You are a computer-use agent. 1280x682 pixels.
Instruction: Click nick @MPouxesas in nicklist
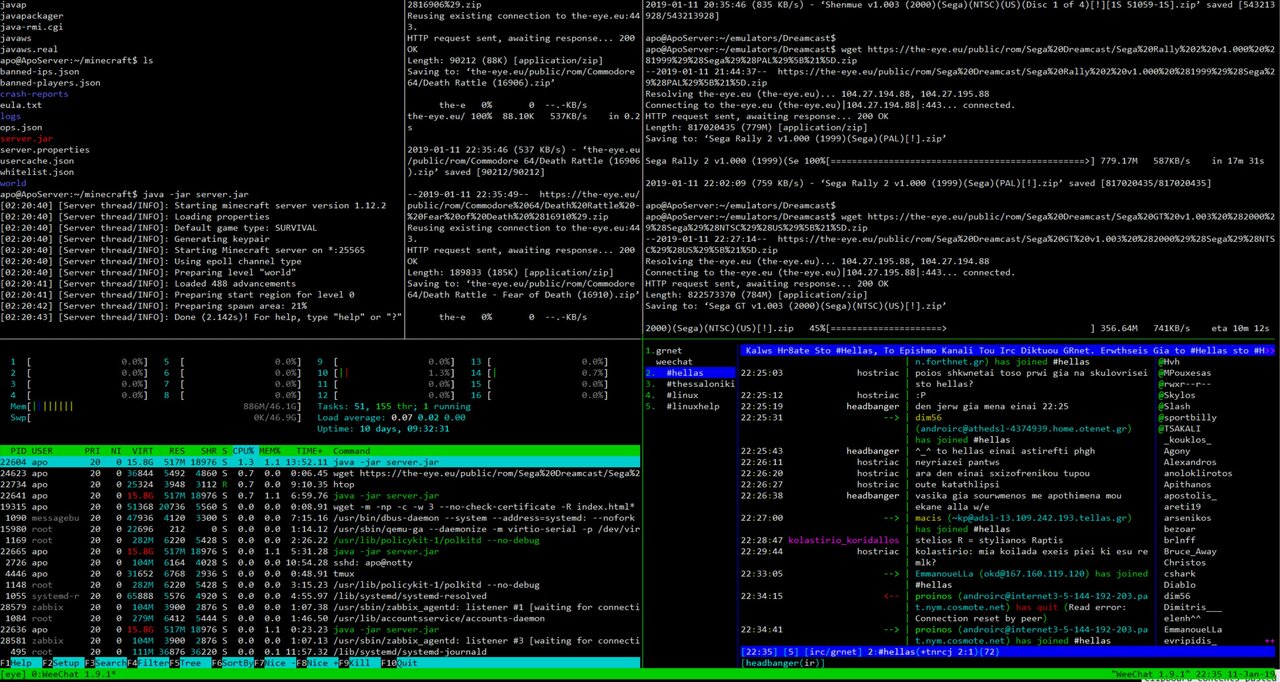(1186, 373)
